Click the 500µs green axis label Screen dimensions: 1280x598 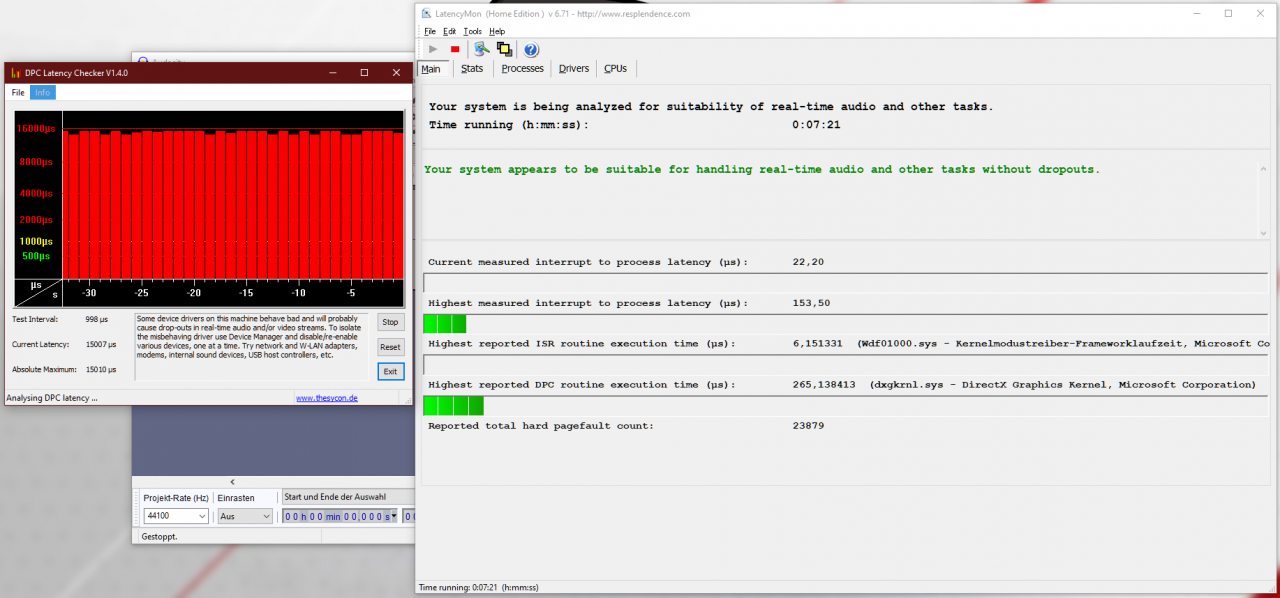pos(36,256)
